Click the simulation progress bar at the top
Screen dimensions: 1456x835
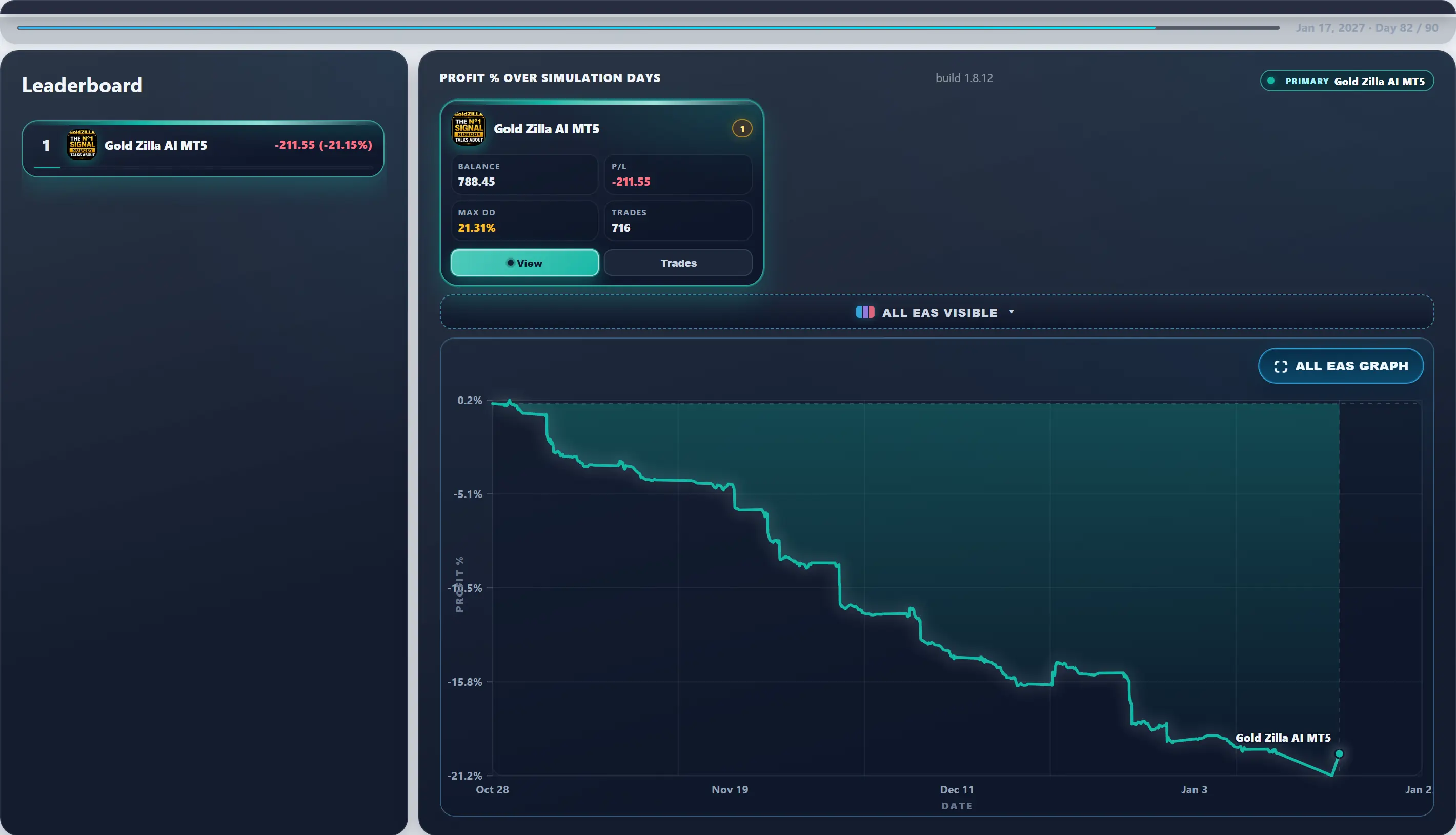(649, 28)
